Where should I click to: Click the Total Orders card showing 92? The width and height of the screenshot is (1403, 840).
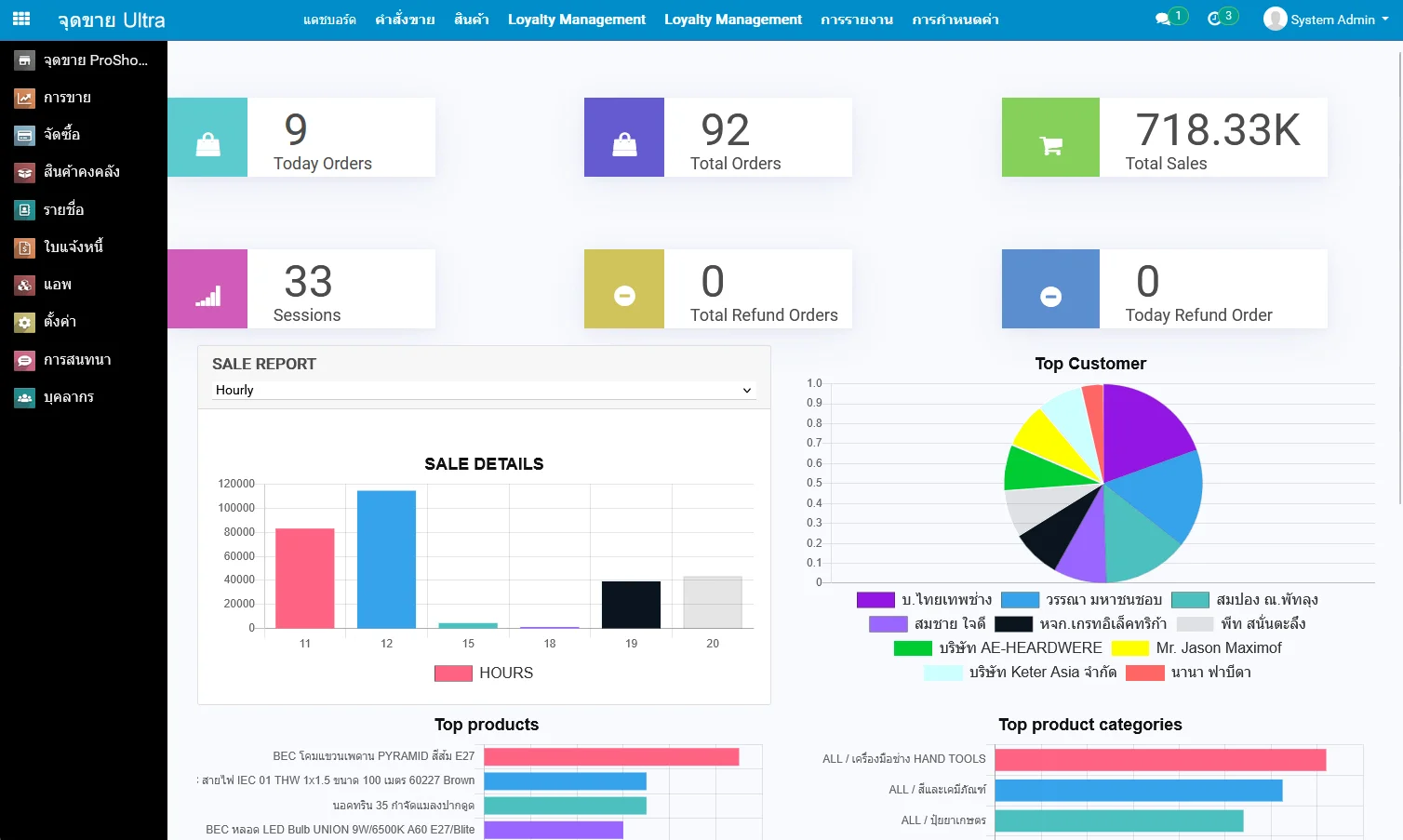tap(716, 137)
